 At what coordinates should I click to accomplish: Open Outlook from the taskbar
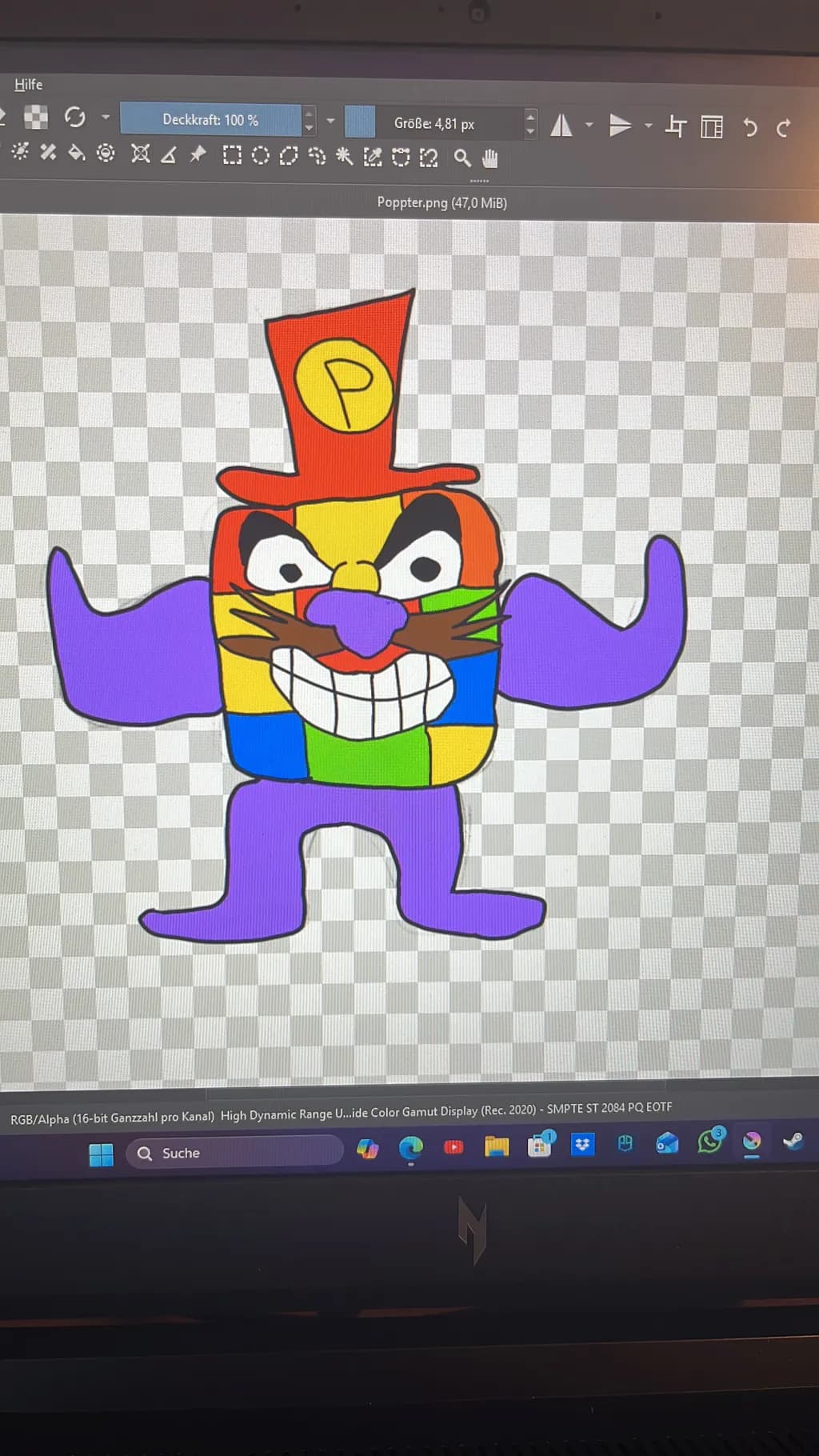[x=667, y=1143]
